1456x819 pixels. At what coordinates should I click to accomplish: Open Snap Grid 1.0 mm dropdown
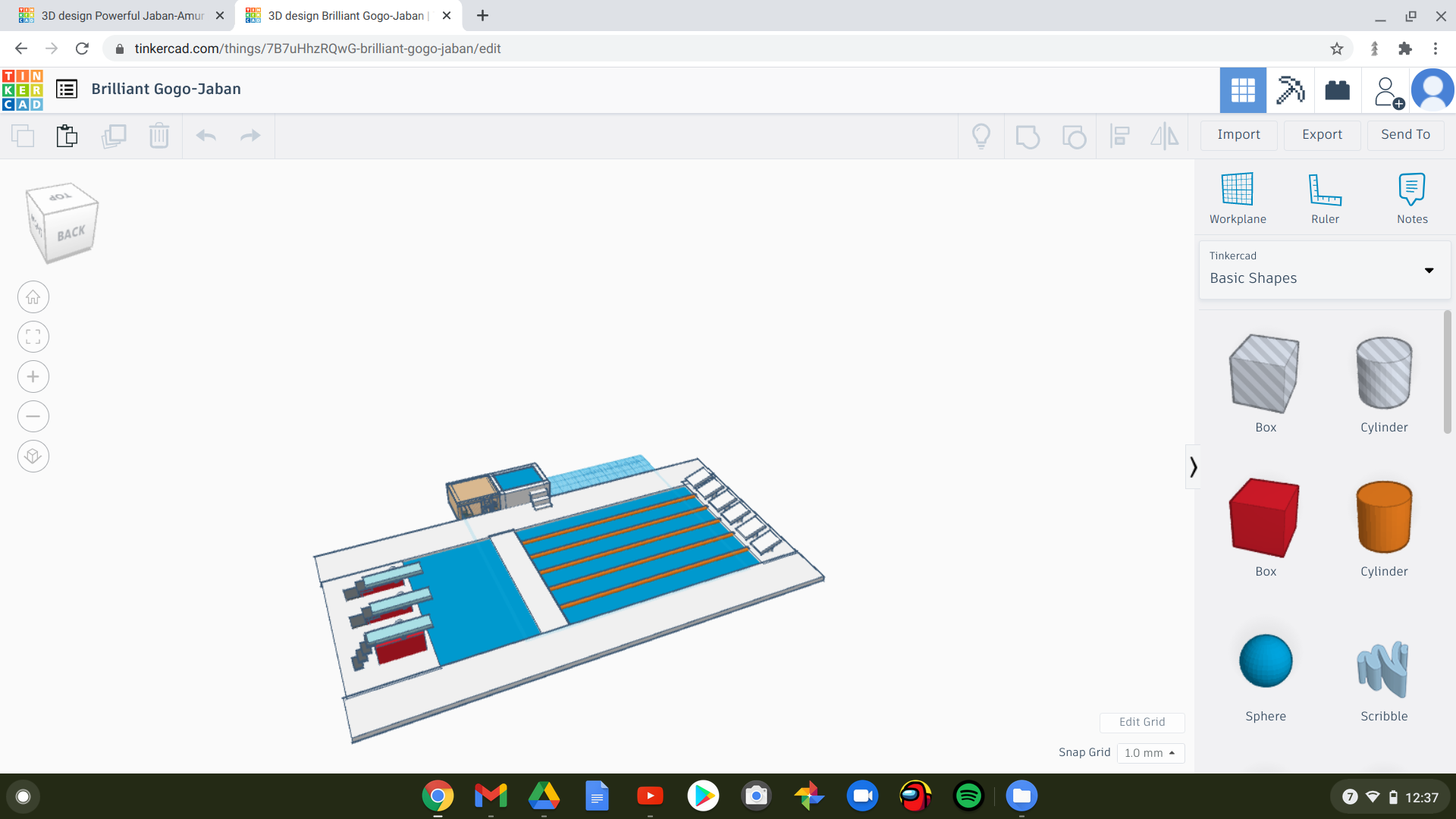1150,753
